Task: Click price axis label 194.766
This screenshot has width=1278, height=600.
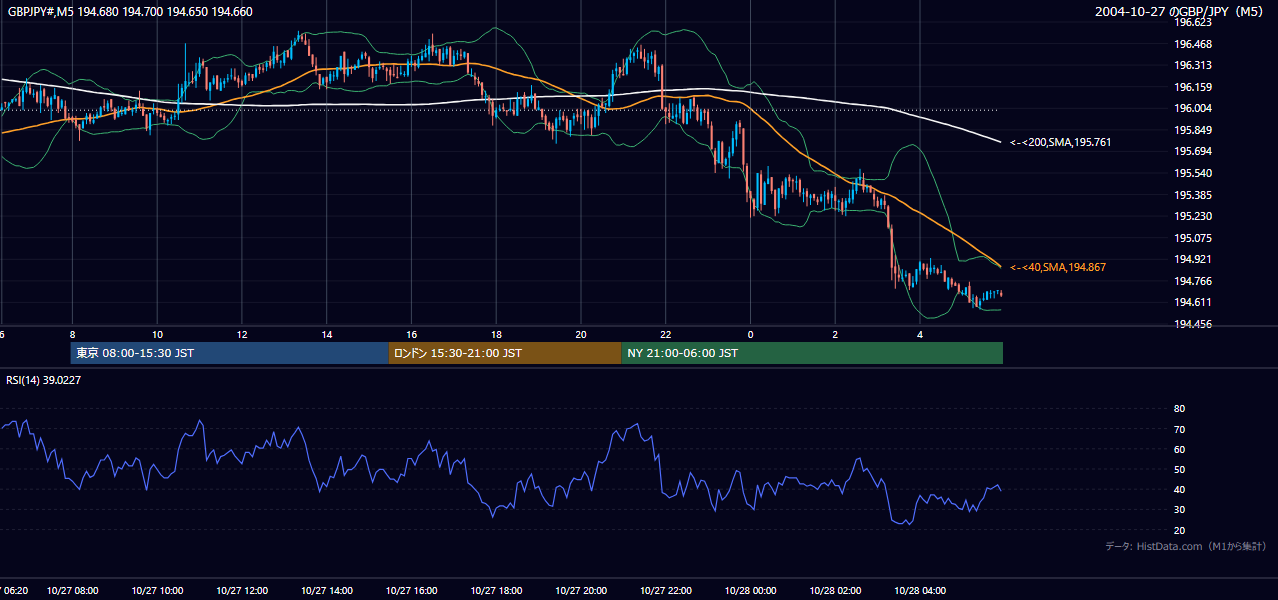Action: [1193, 281]
